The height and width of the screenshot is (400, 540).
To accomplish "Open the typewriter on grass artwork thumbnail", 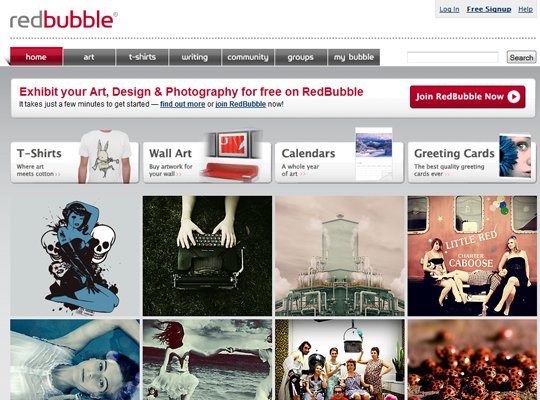I will (x=207, y=256).
